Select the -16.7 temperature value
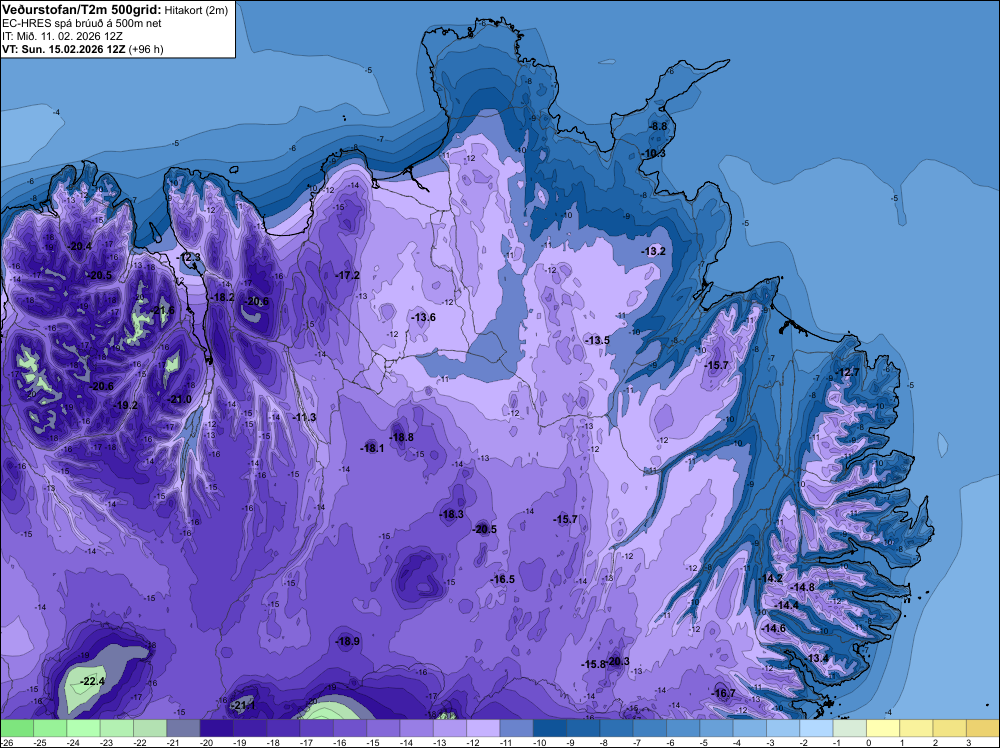 [724, 693]
